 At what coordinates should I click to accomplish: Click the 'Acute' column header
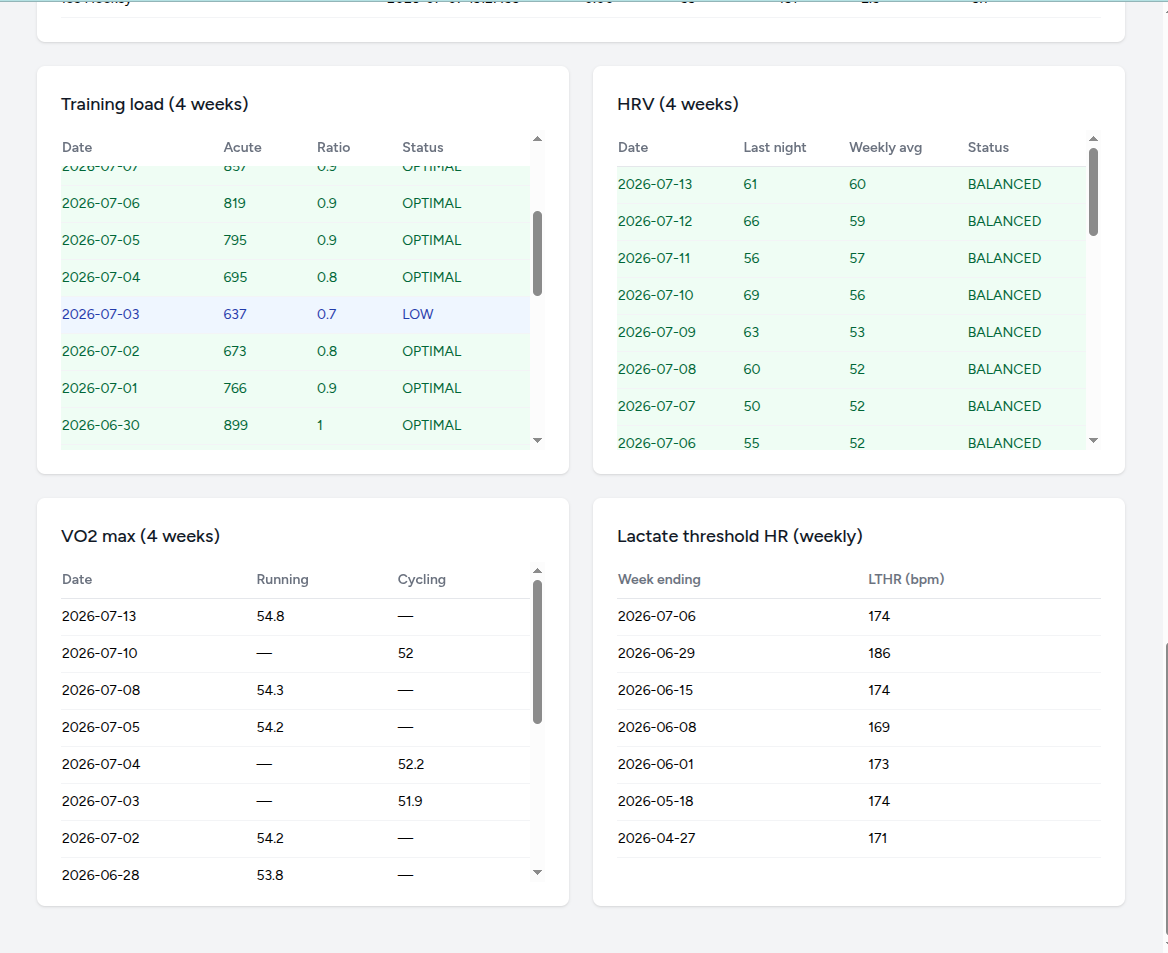(x=242, y=148)
